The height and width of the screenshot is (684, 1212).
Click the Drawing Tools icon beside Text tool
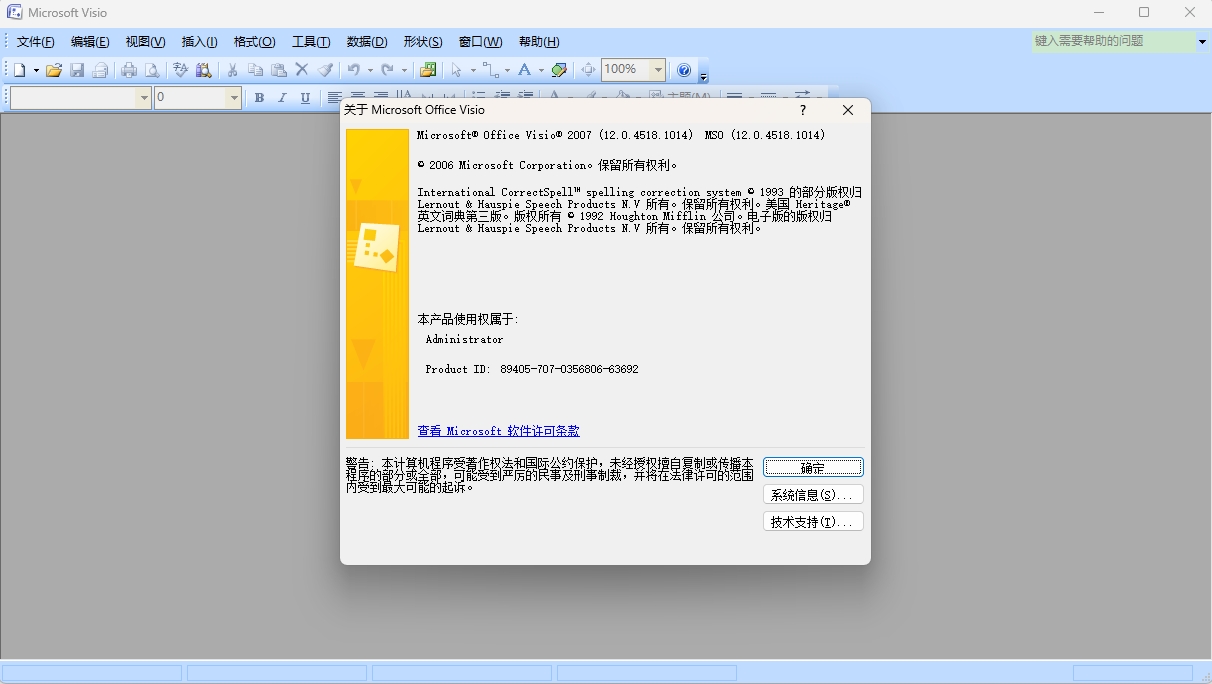click(559, 70)
